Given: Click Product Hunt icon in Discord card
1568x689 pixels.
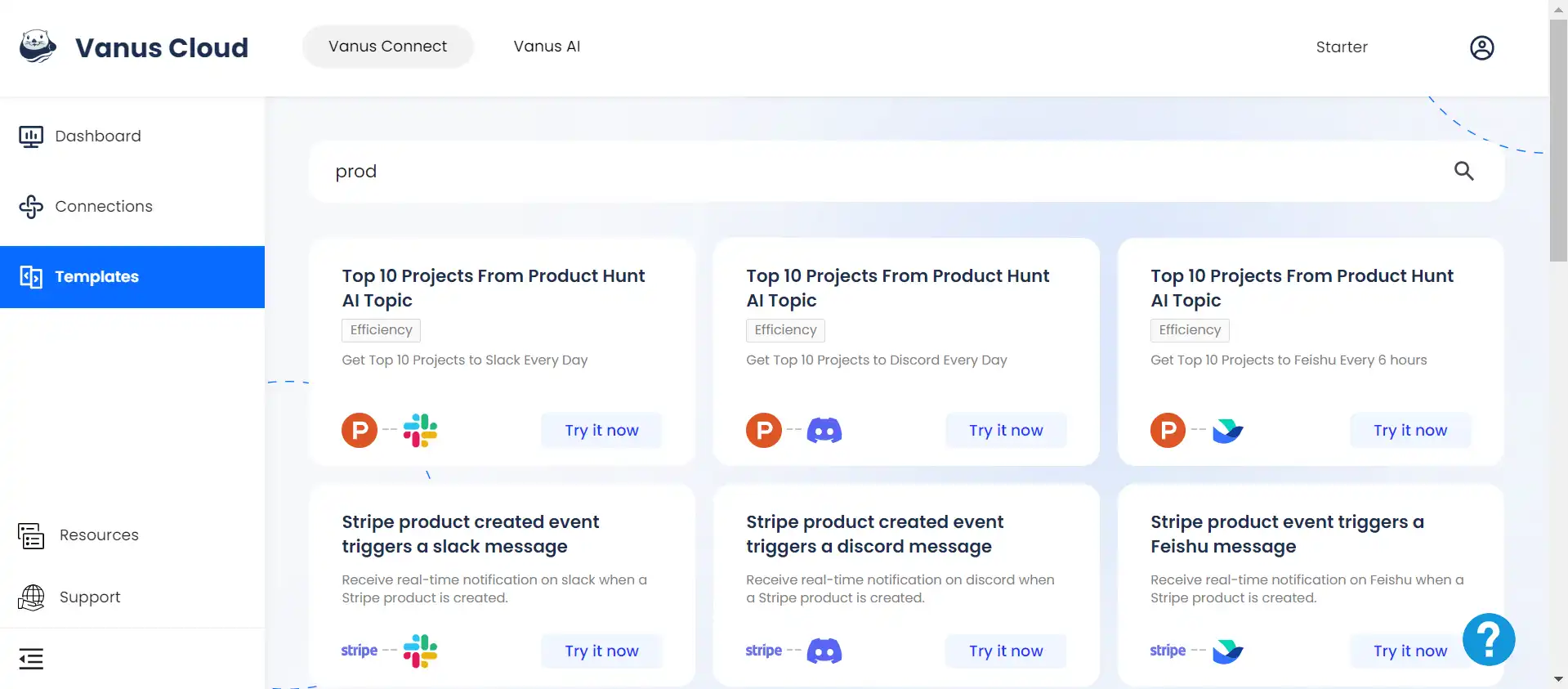Looking at the screenshot, I should point(764,430).
